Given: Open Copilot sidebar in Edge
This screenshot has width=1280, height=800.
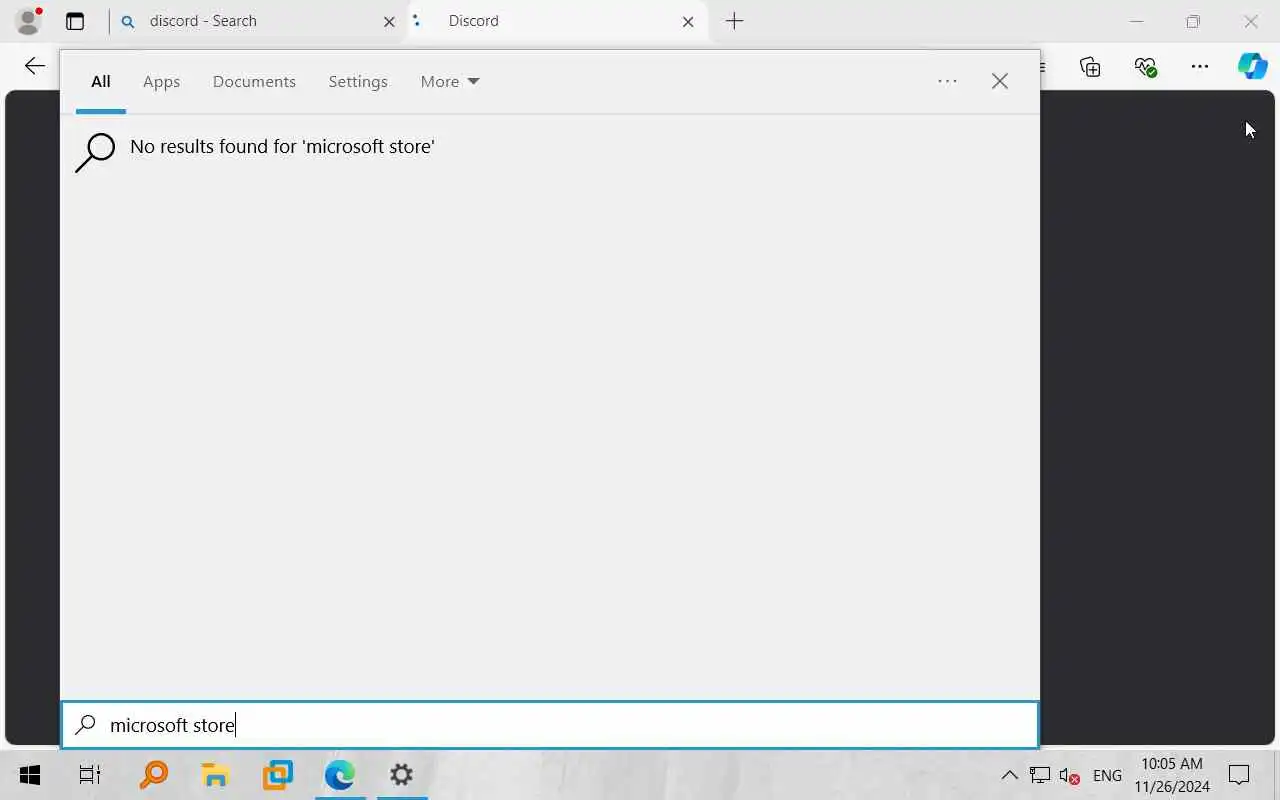Looking at the screenshot, I should coord(1253,67).
